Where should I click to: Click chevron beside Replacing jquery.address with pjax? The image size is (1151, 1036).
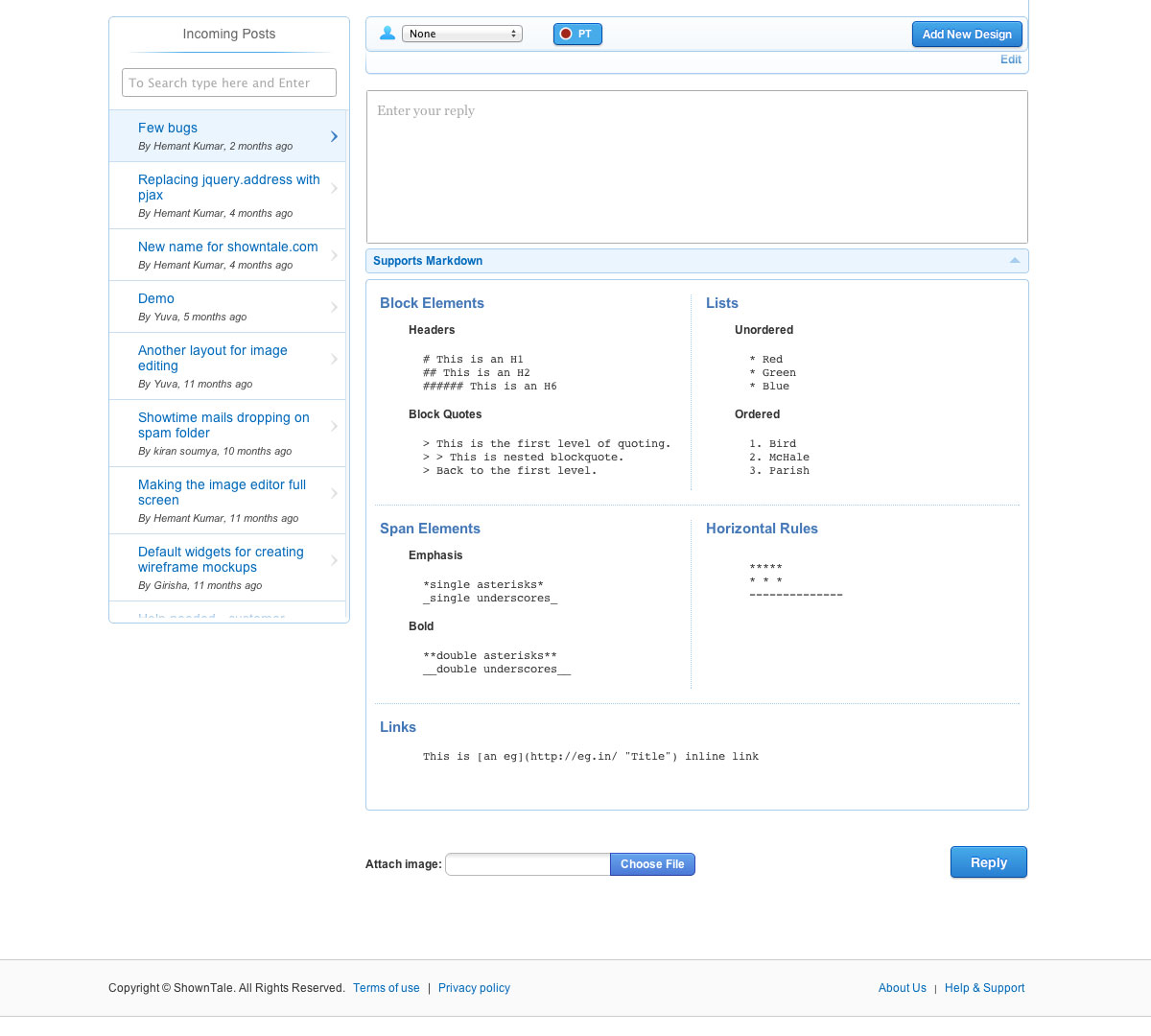[x=334, y=189]
